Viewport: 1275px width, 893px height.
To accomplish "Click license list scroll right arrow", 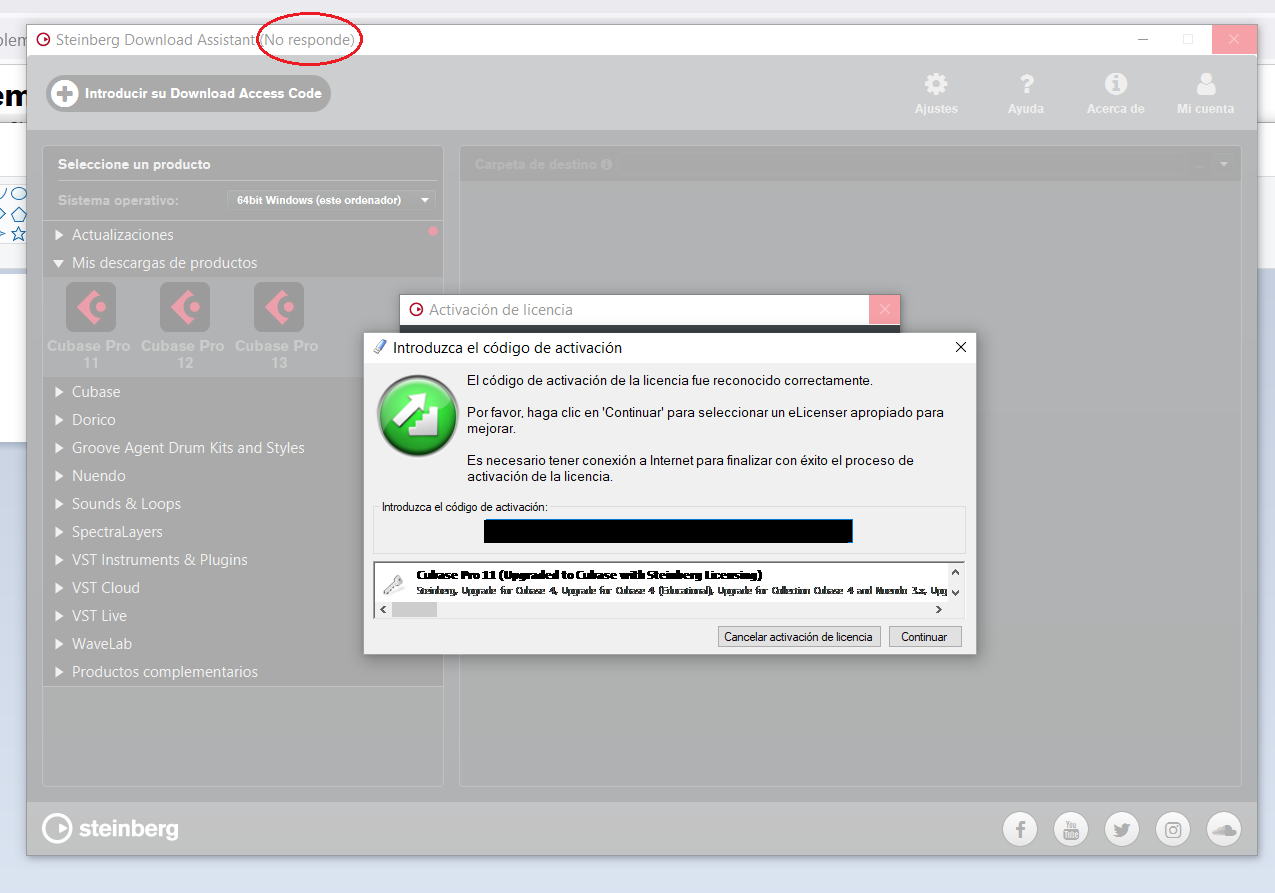I will pos(941,609).
